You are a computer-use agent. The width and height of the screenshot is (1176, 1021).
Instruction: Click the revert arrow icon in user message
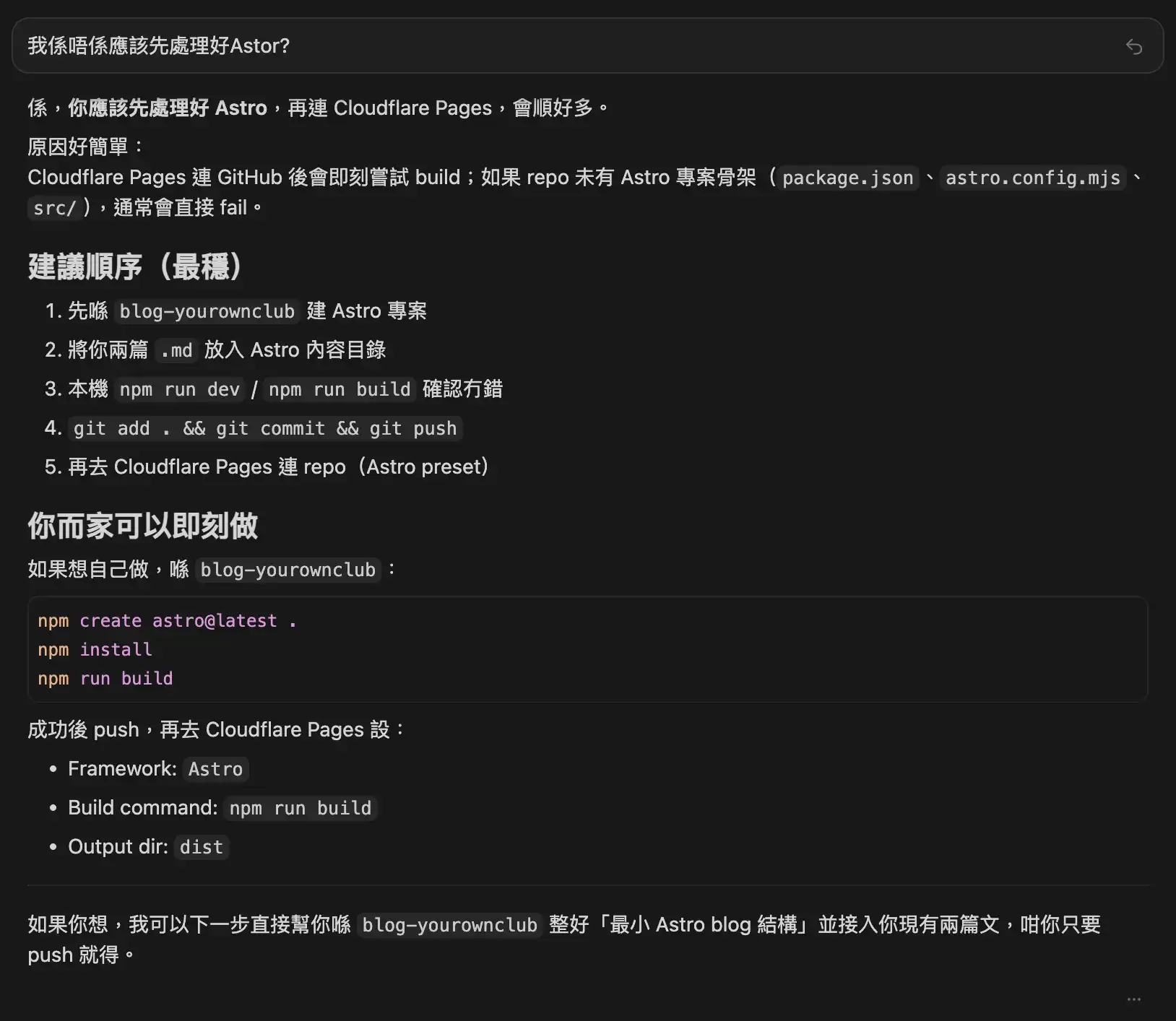click(1133, 46)
